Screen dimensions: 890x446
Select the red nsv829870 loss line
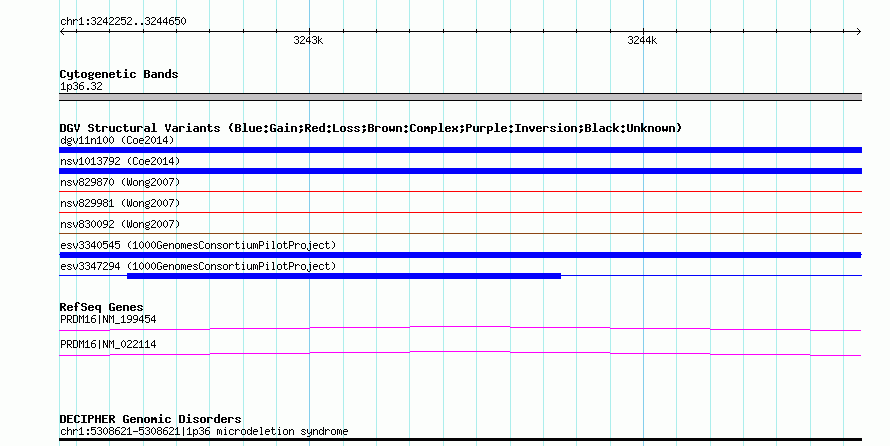click(x=460, y=192)
